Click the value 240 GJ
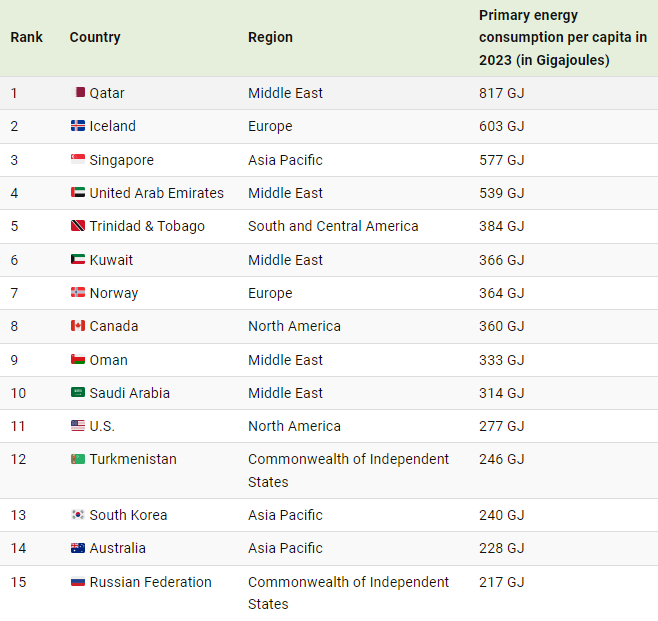This screenshot has width=658, height=621. (x=502, y=515)
